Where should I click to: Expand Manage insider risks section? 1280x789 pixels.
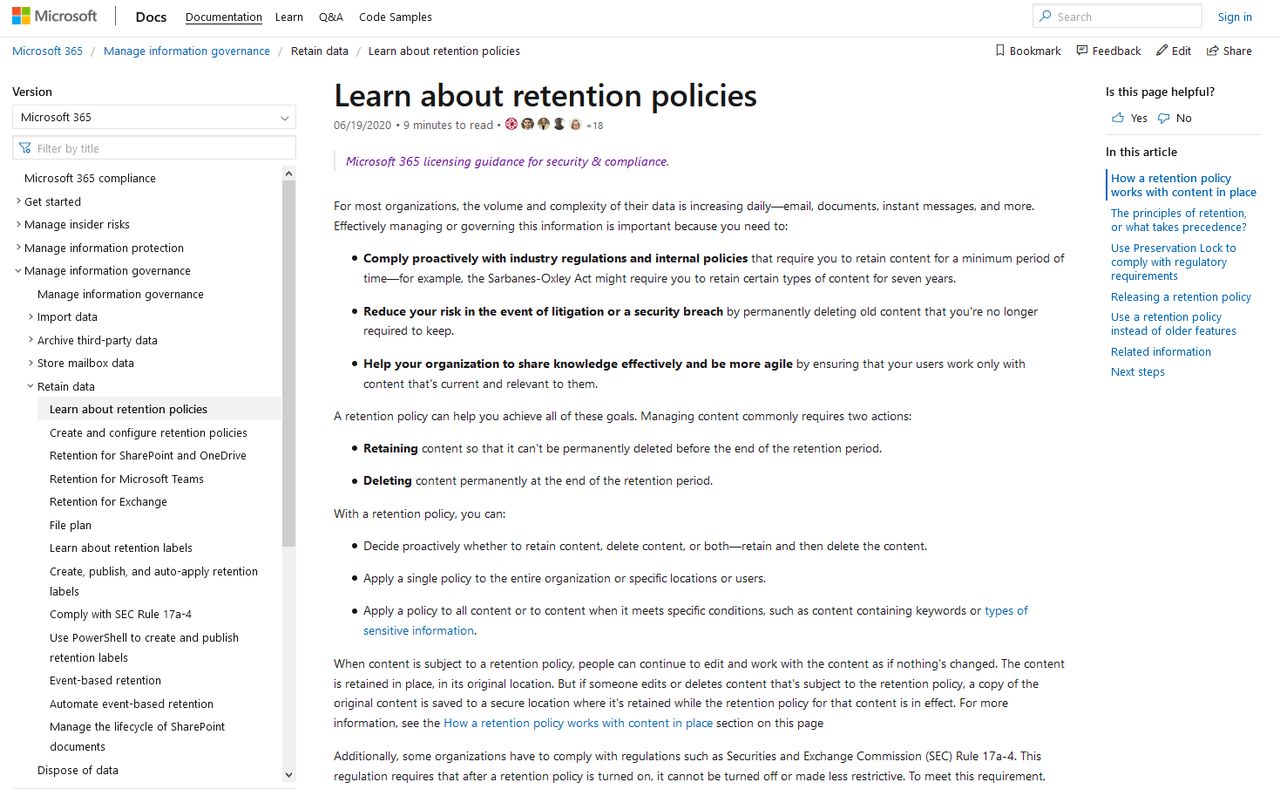click(x=18, y=224)
